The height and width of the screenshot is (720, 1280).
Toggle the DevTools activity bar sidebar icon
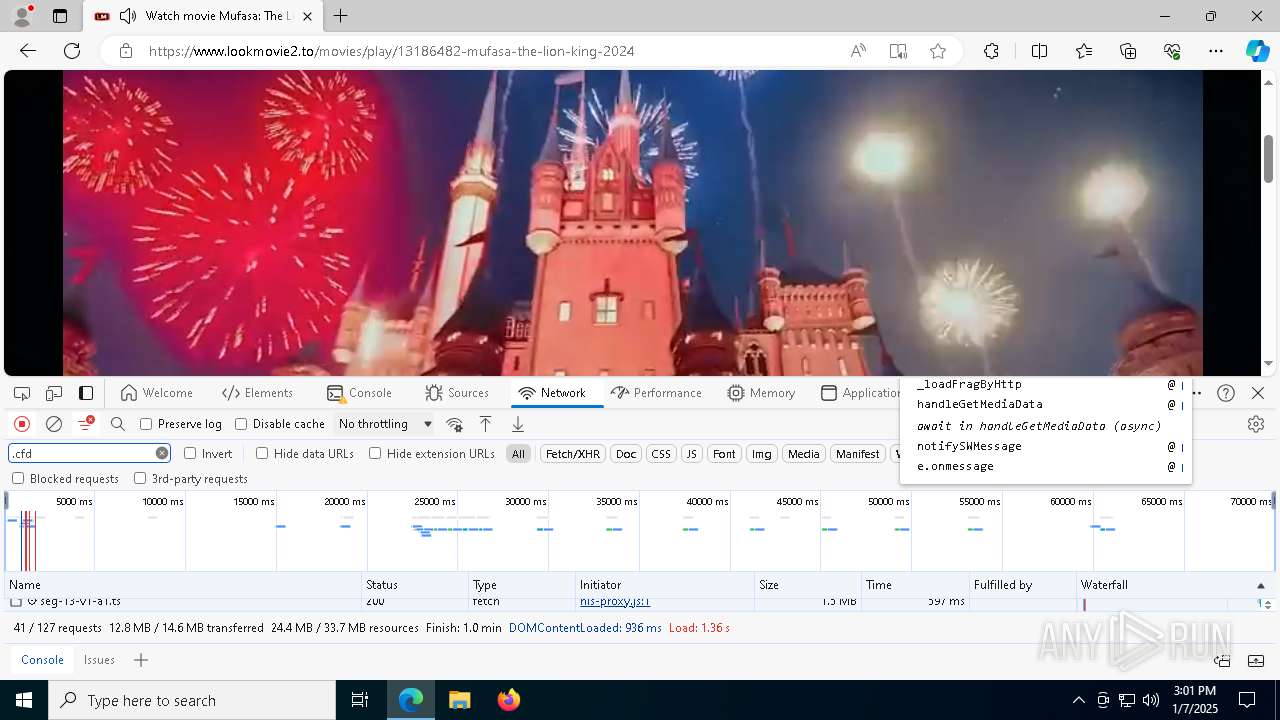86,393
